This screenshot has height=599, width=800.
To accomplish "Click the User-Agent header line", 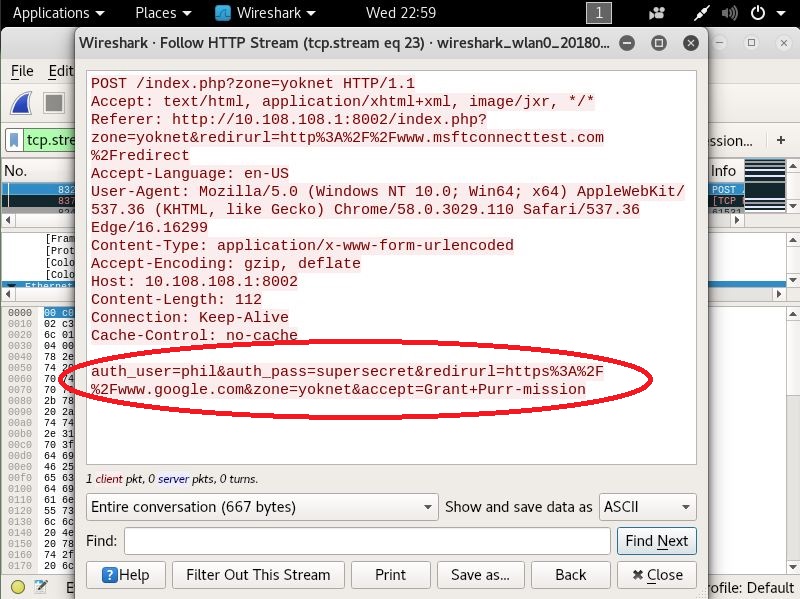I will 387,209.
